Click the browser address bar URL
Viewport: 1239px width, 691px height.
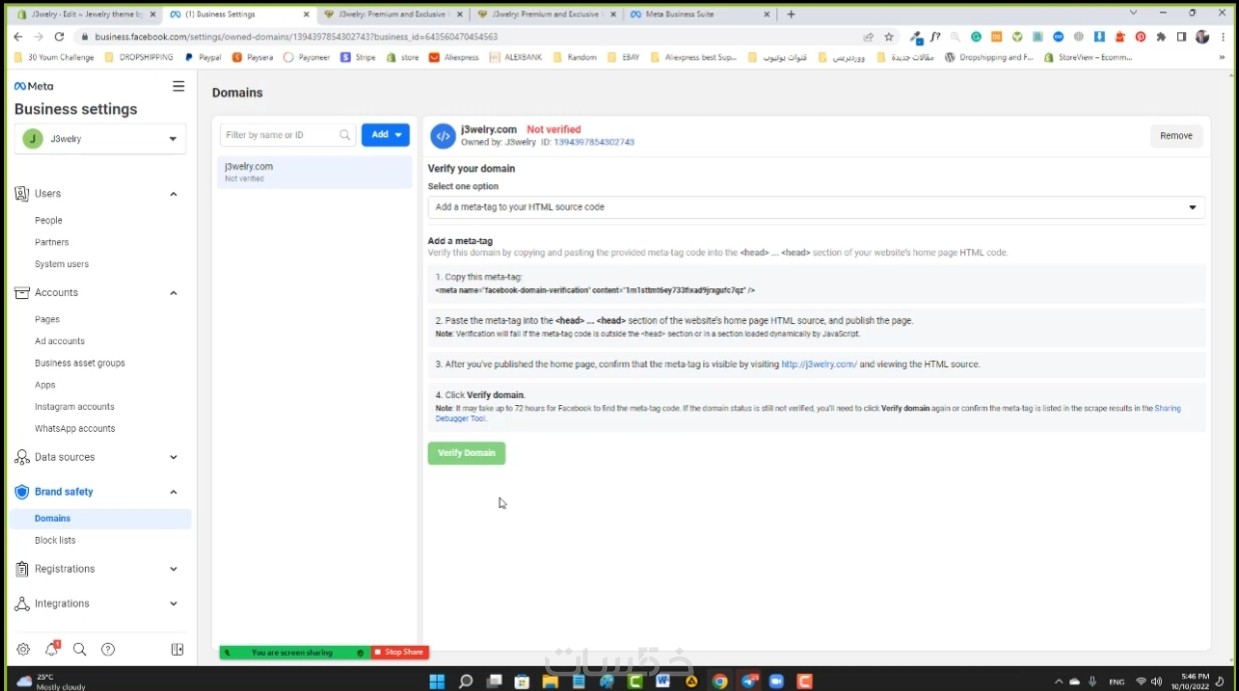click(x=296, y=36)
